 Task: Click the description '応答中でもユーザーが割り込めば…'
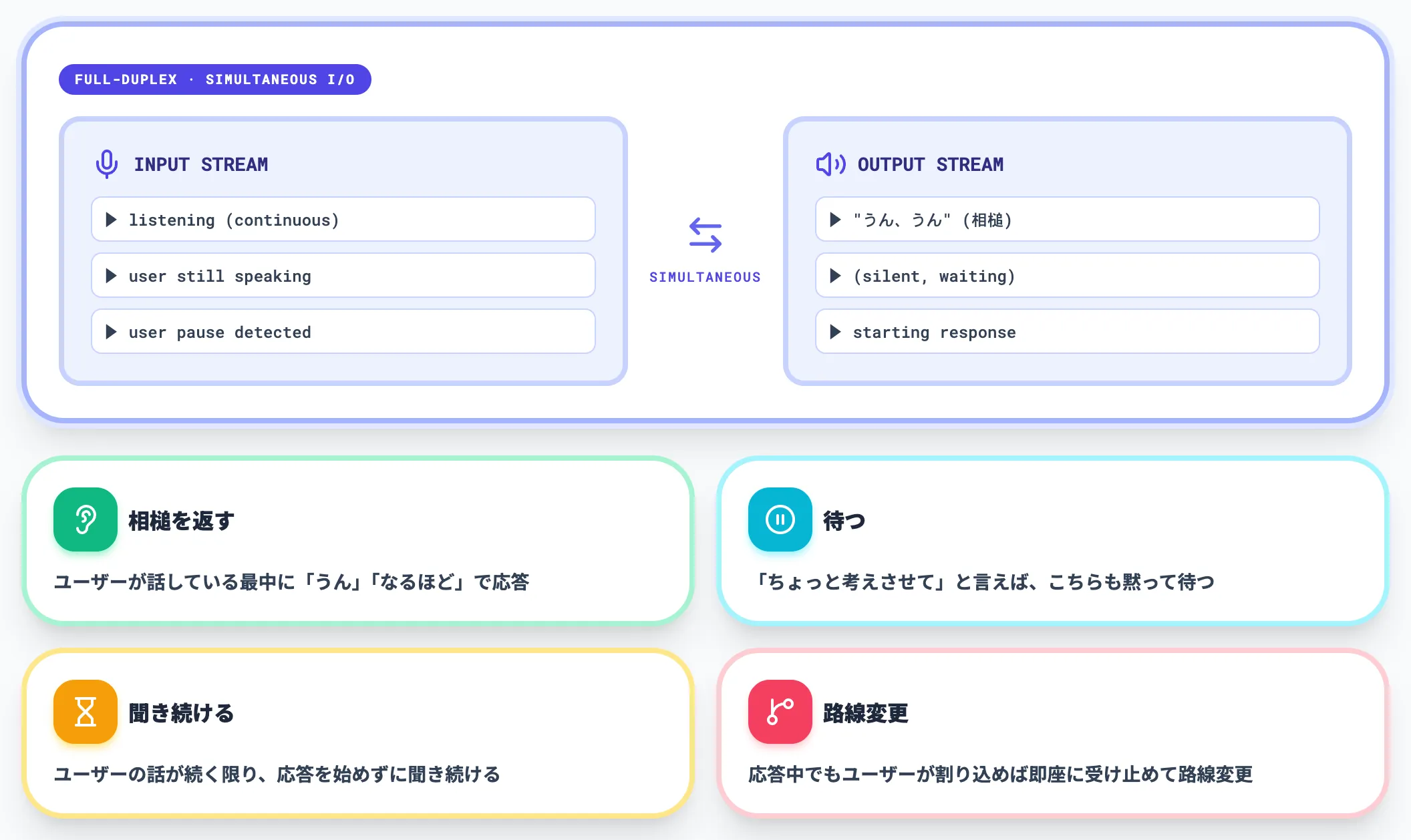click(1001, 775)
